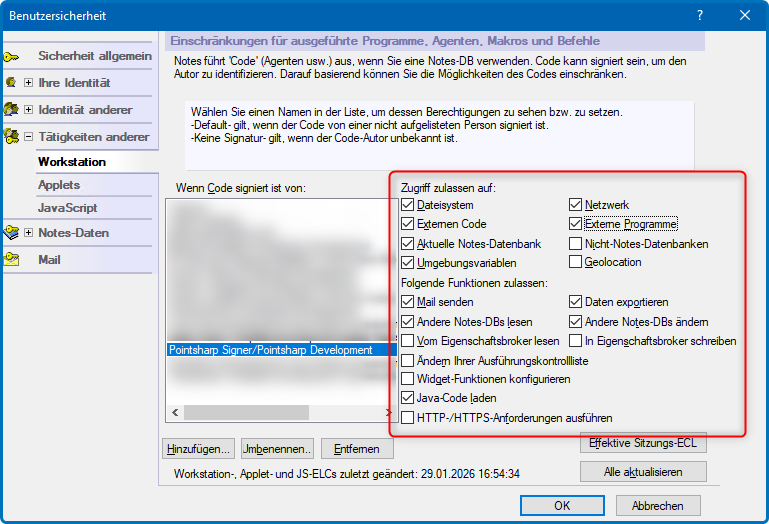Expand the Notes-Daten section

coord(28,233)
